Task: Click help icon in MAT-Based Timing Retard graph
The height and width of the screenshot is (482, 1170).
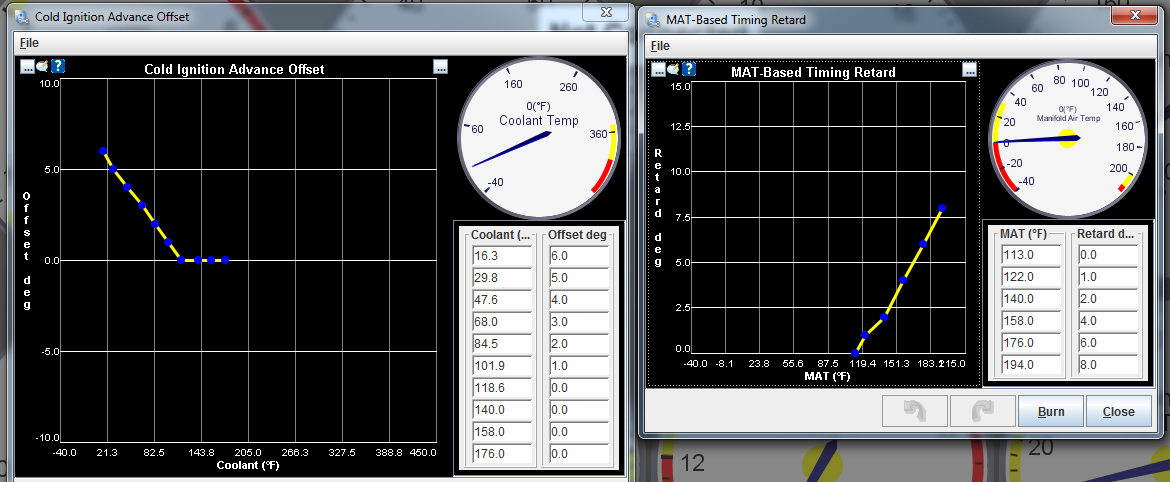Action: coord(688,69)
